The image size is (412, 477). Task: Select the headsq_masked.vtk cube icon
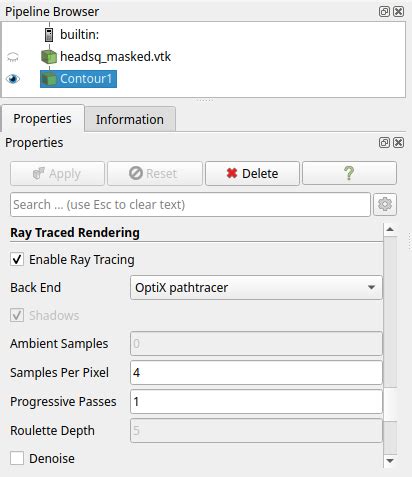click(x=49, y=57)
